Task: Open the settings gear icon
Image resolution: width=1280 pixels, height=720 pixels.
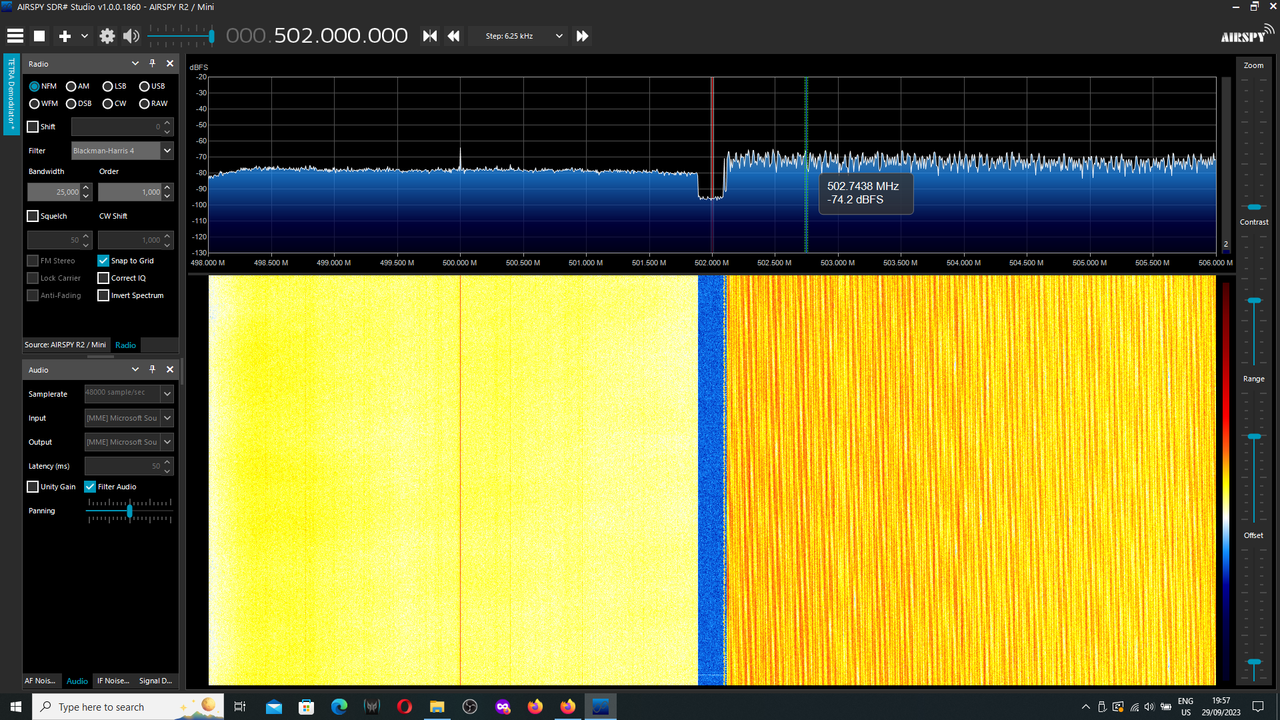Action: (x=107, y=36)
